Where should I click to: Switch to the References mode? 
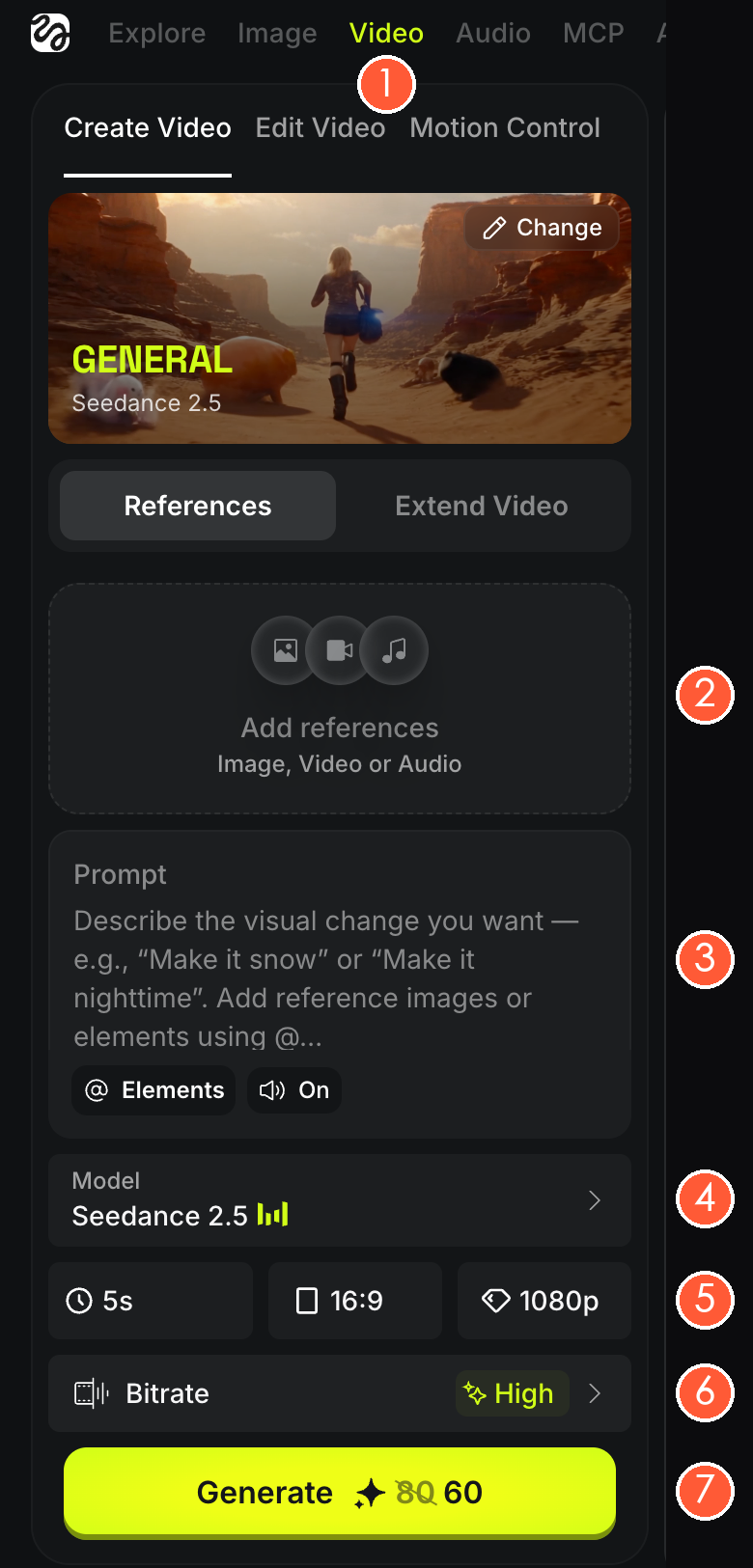pyautogui.click(x=198, y=506)
